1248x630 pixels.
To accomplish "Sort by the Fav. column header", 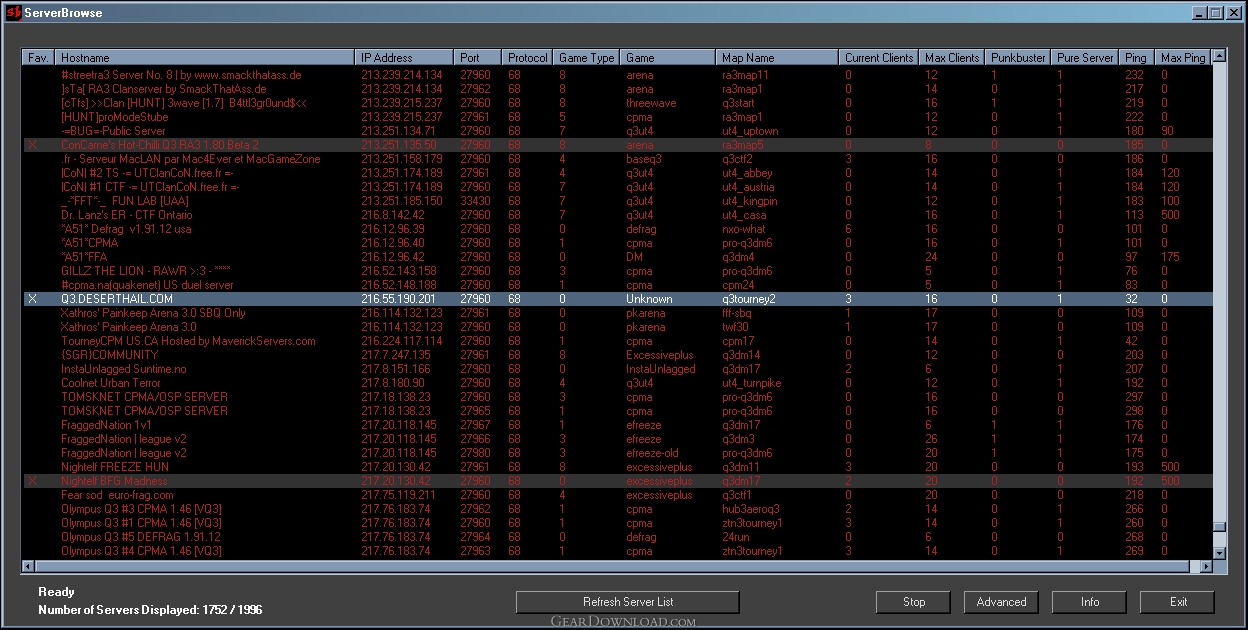I will pos(38,58).
